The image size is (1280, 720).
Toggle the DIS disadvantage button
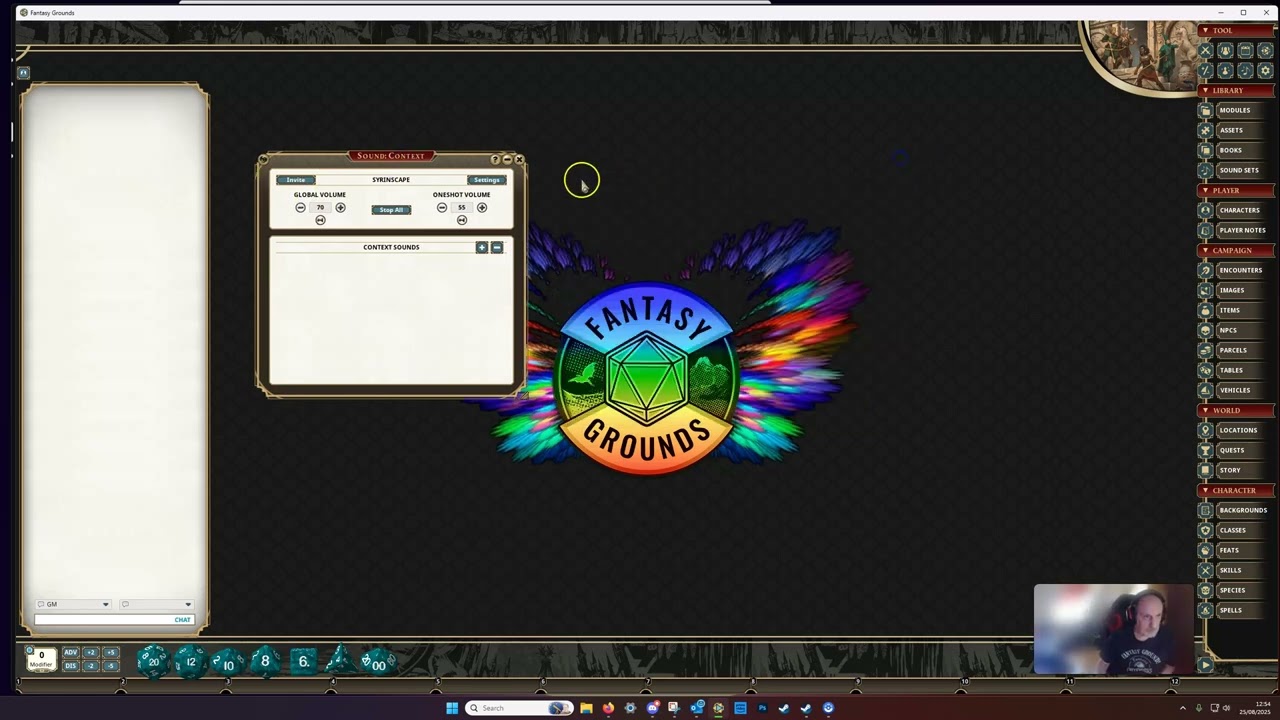coord(70,666)
